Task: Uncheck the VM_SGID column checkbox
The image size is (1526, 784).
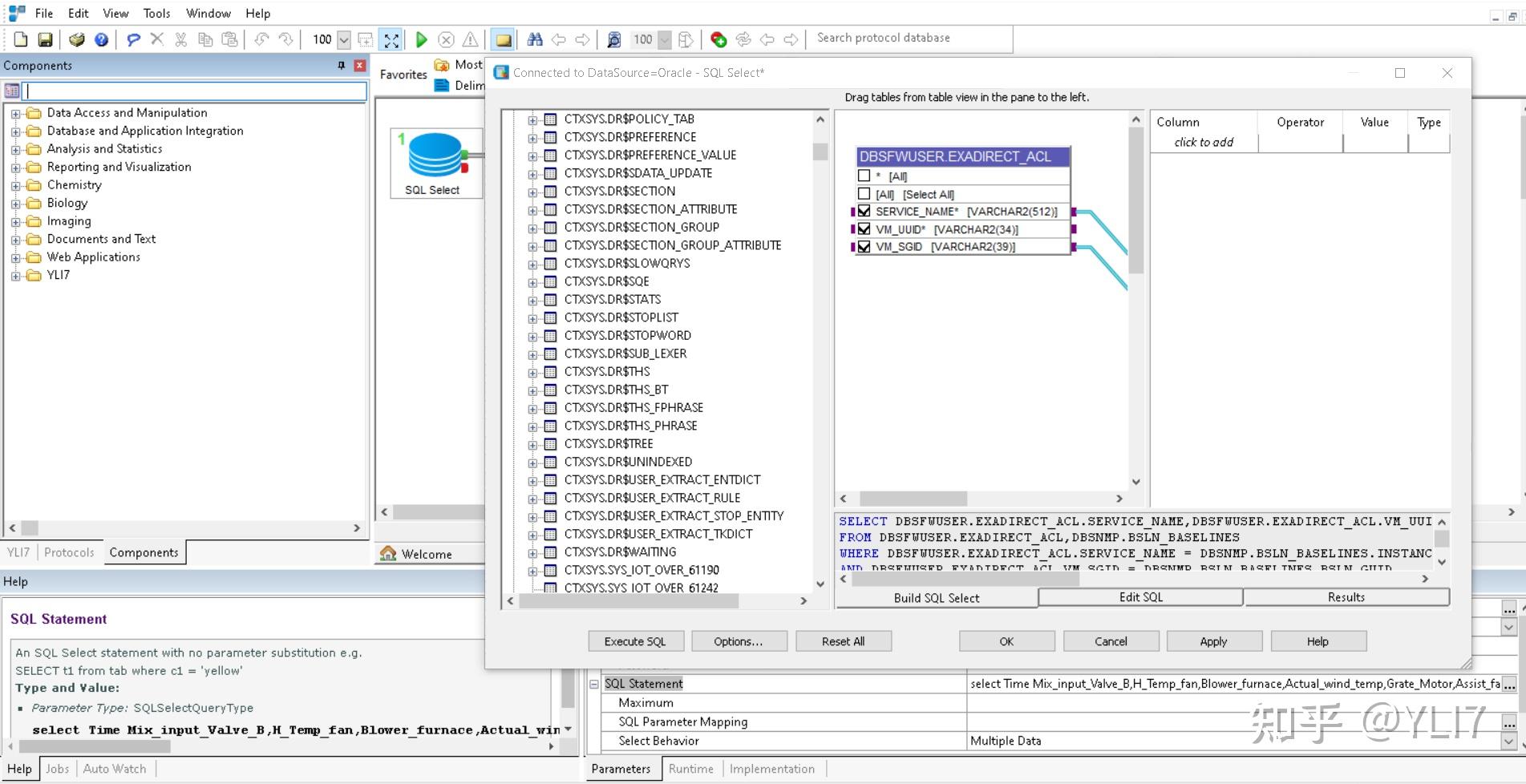Action: click(x=864, y=247)
